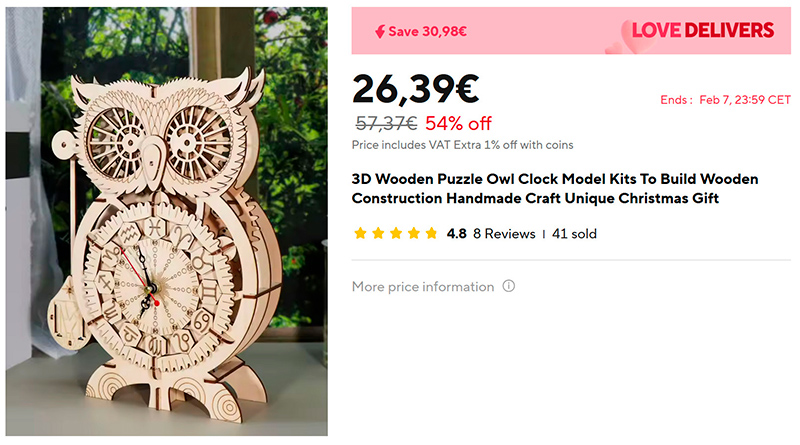Viewport: 800px width, 445px height.
Task: Click the third yellow rating star
Action: click(x=395, y=234)
